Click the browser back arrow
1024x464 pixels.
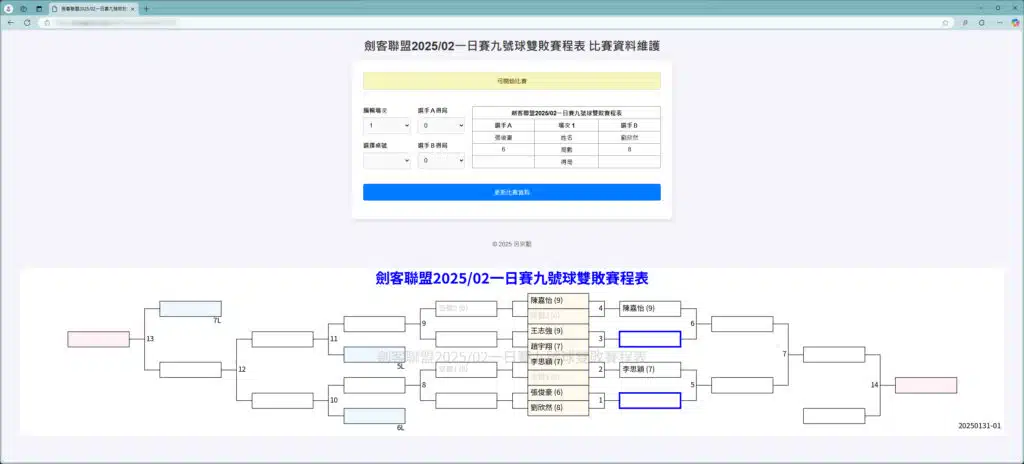coord(10,22)
